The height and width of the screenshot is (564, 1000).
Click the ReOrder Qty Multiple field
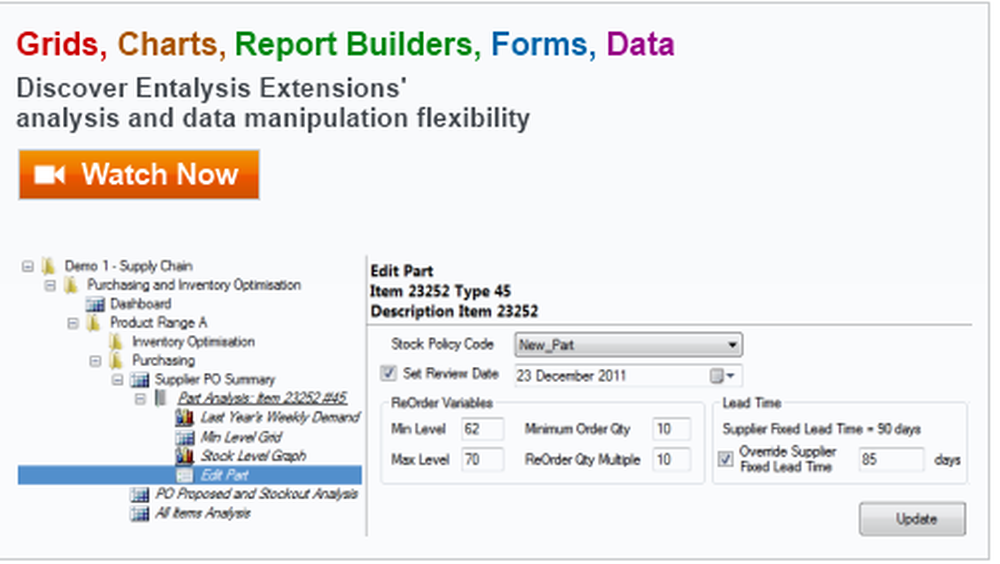672,459
